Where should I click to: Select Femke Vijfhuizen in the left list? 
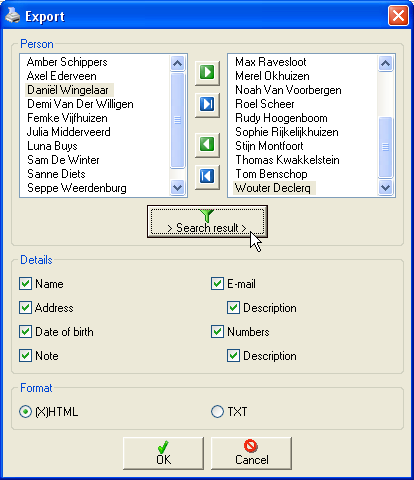67,118
